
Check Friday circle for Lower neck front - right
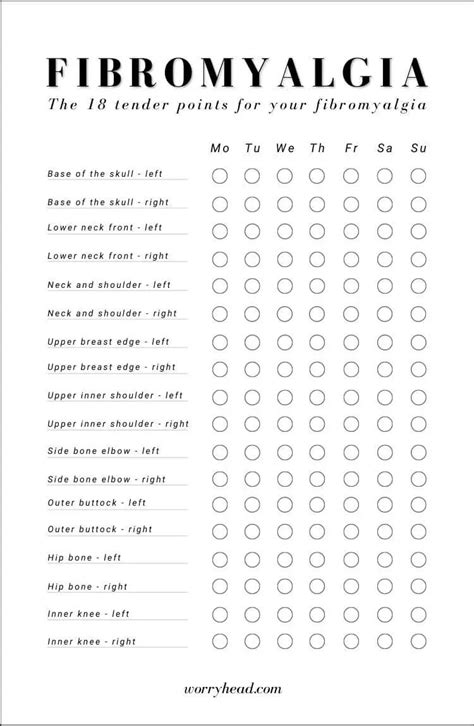pos(351,259)
